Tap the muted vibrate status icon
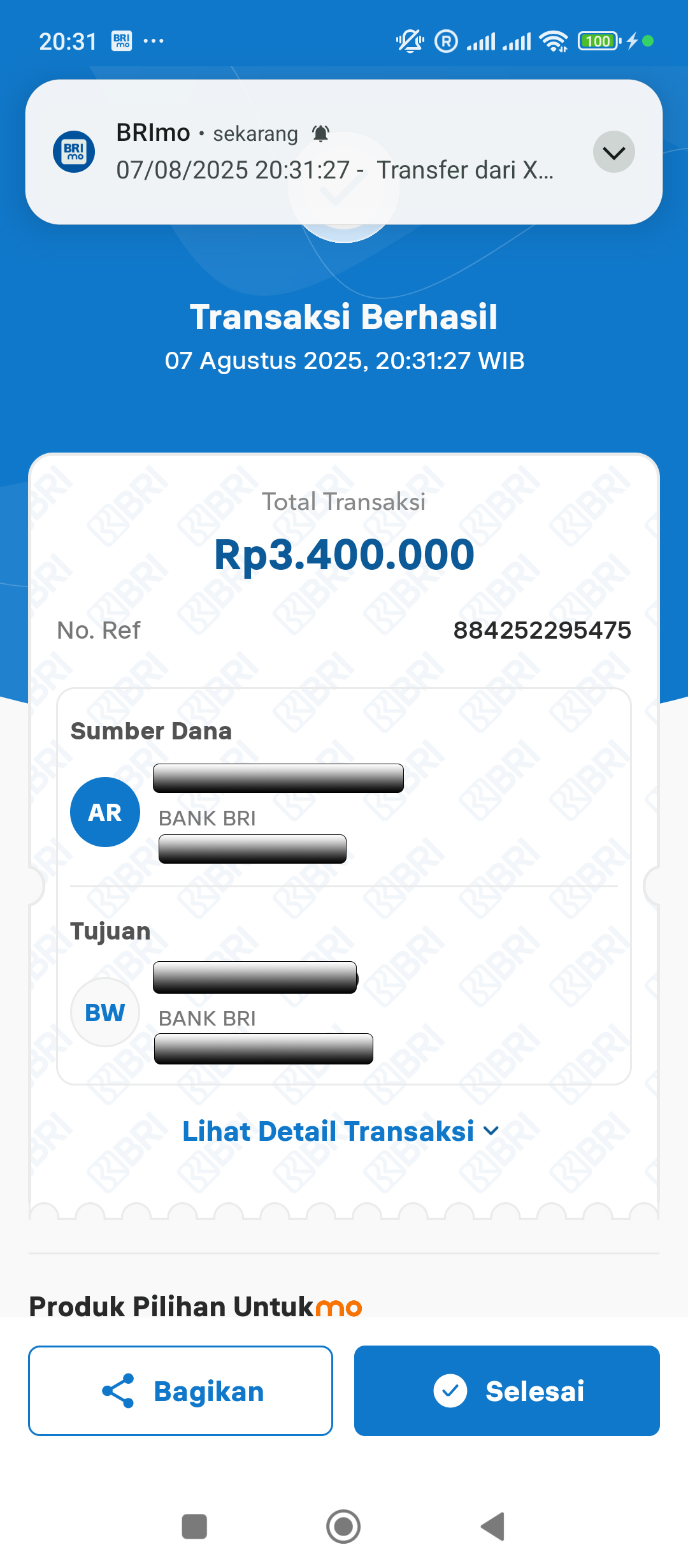This screenshot has height=1568, width=688. 410,41
